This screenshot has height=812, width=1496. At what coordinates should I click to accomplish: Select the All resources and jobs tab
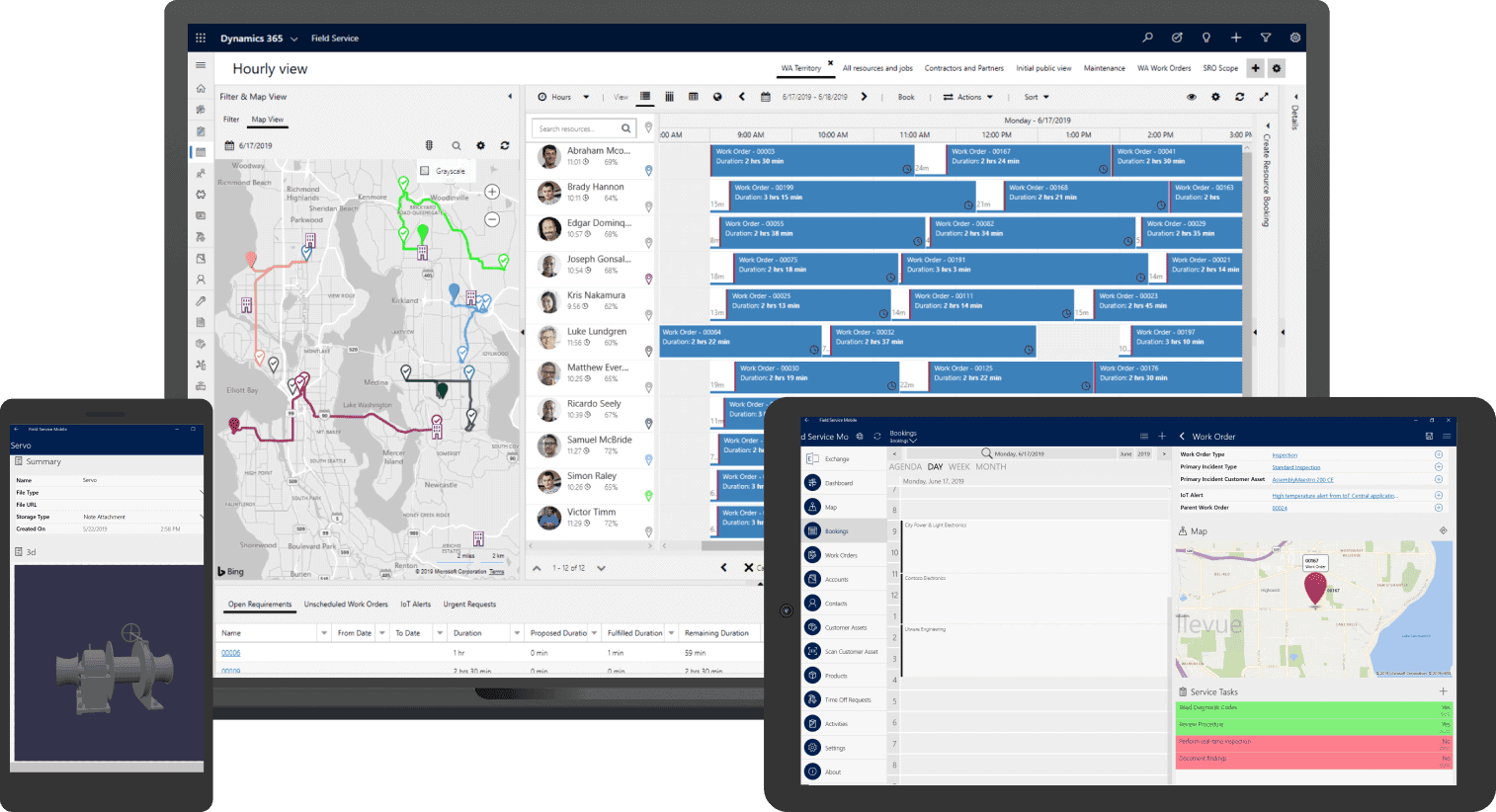pyautogui.click(x=877, y=68)
